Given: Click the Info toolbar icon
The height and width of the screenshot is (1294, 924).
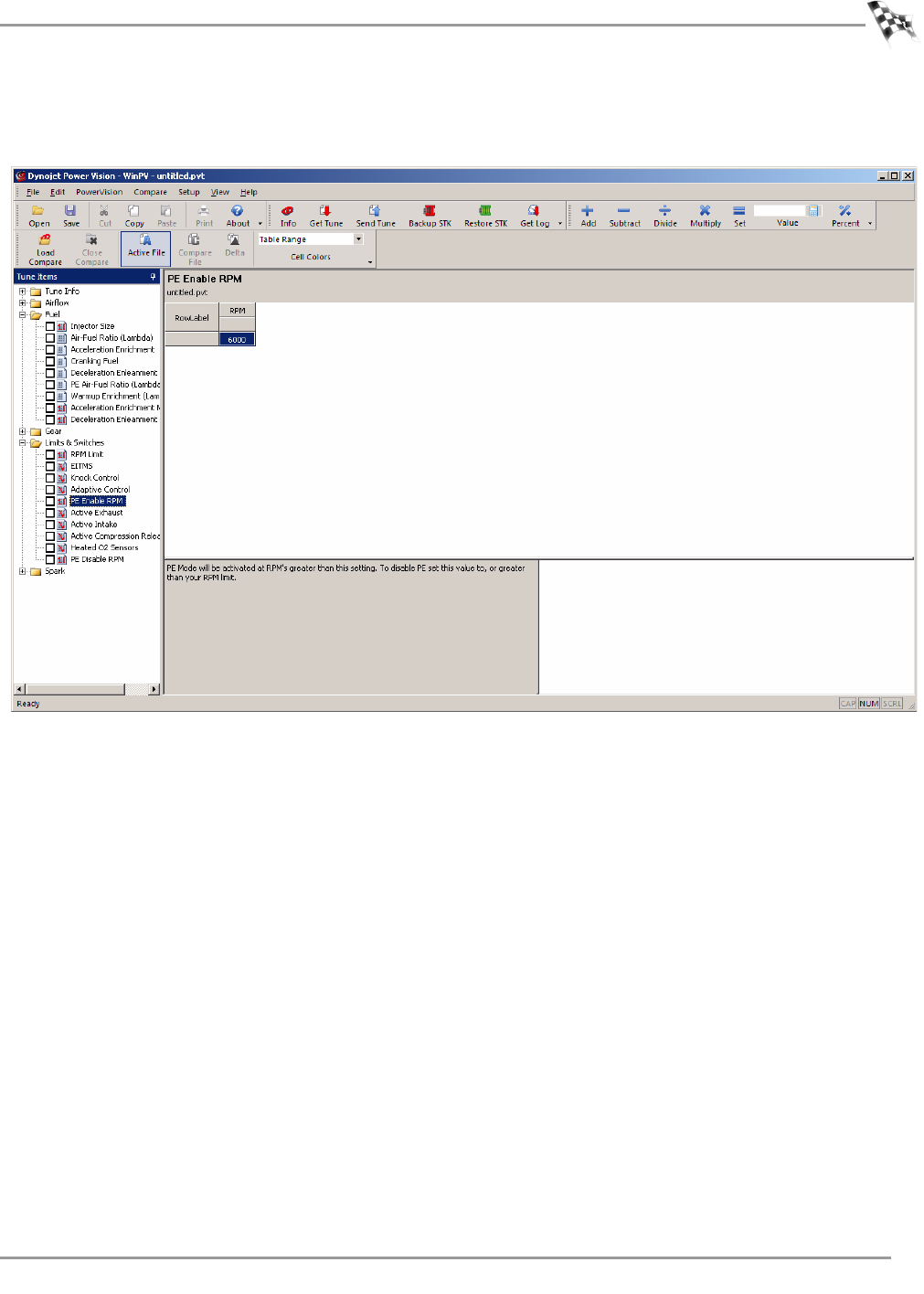Looking at the screenshot, I should tap(288, 216).
